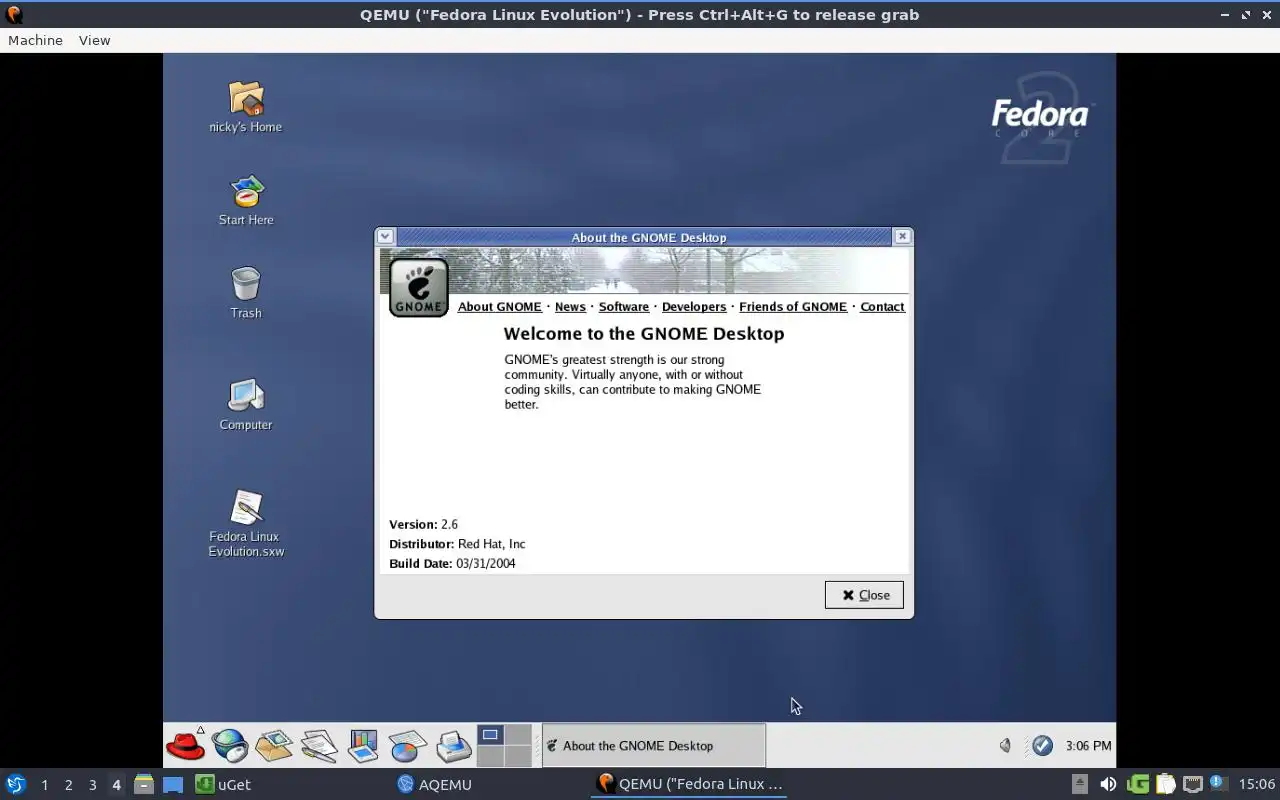
Task: Select the Trash desktop icon
Action: click(246, 293)
